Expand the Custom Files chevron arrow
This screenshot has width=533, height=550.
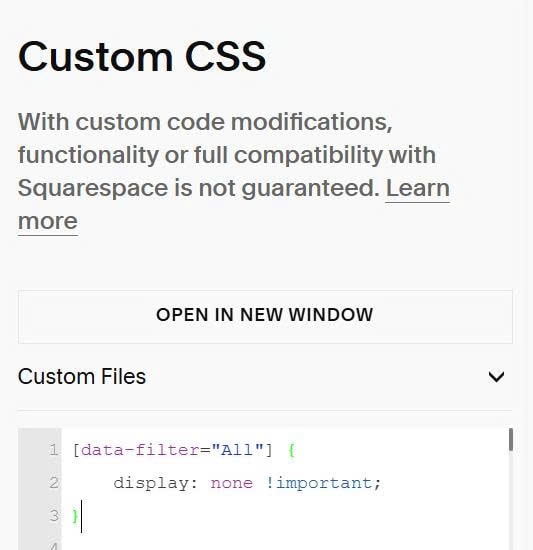tap(496, 377)
